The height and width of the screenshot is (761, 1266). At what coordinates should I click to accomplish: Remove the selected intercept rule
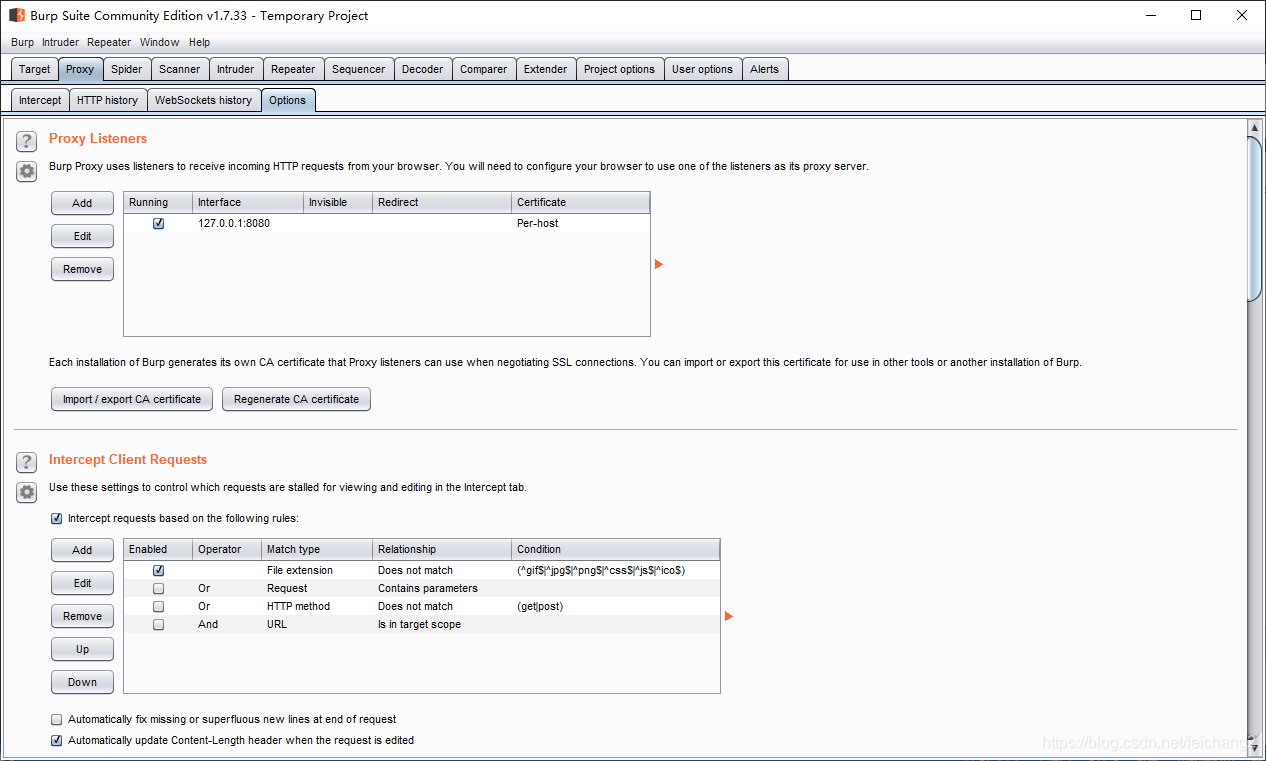point(83,616)
